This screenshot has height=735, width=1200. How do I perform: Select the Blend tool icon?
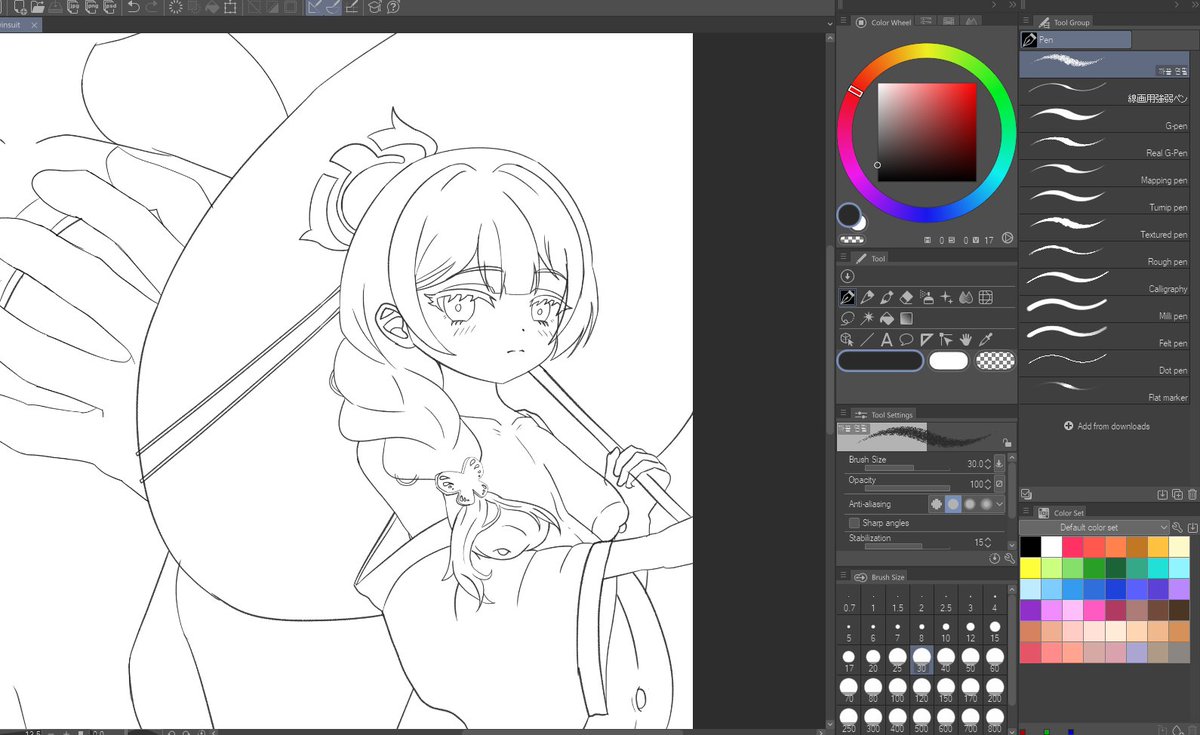(x=965, y=297)
